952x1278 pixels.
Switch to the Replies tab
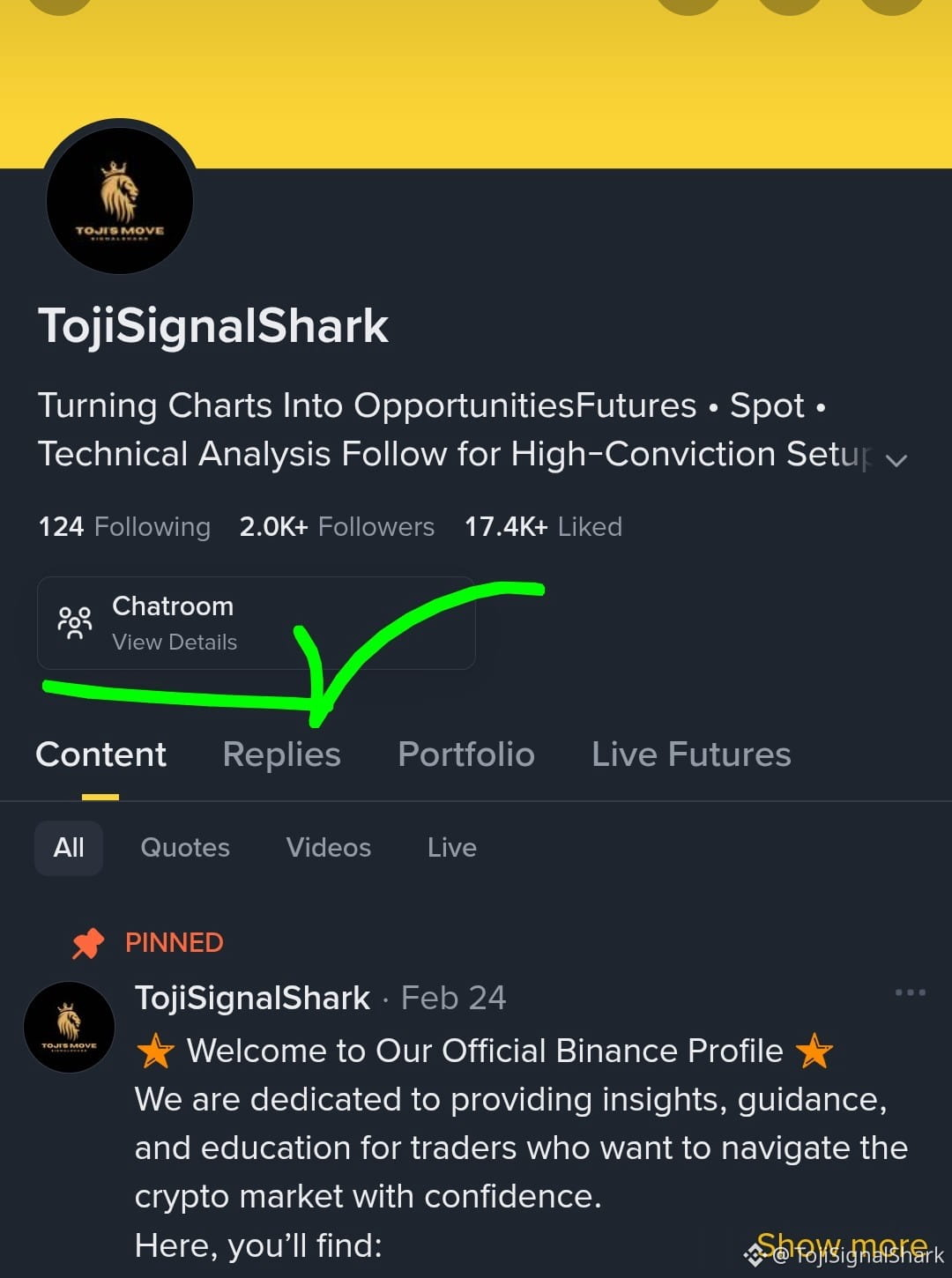tap(282, 754)
